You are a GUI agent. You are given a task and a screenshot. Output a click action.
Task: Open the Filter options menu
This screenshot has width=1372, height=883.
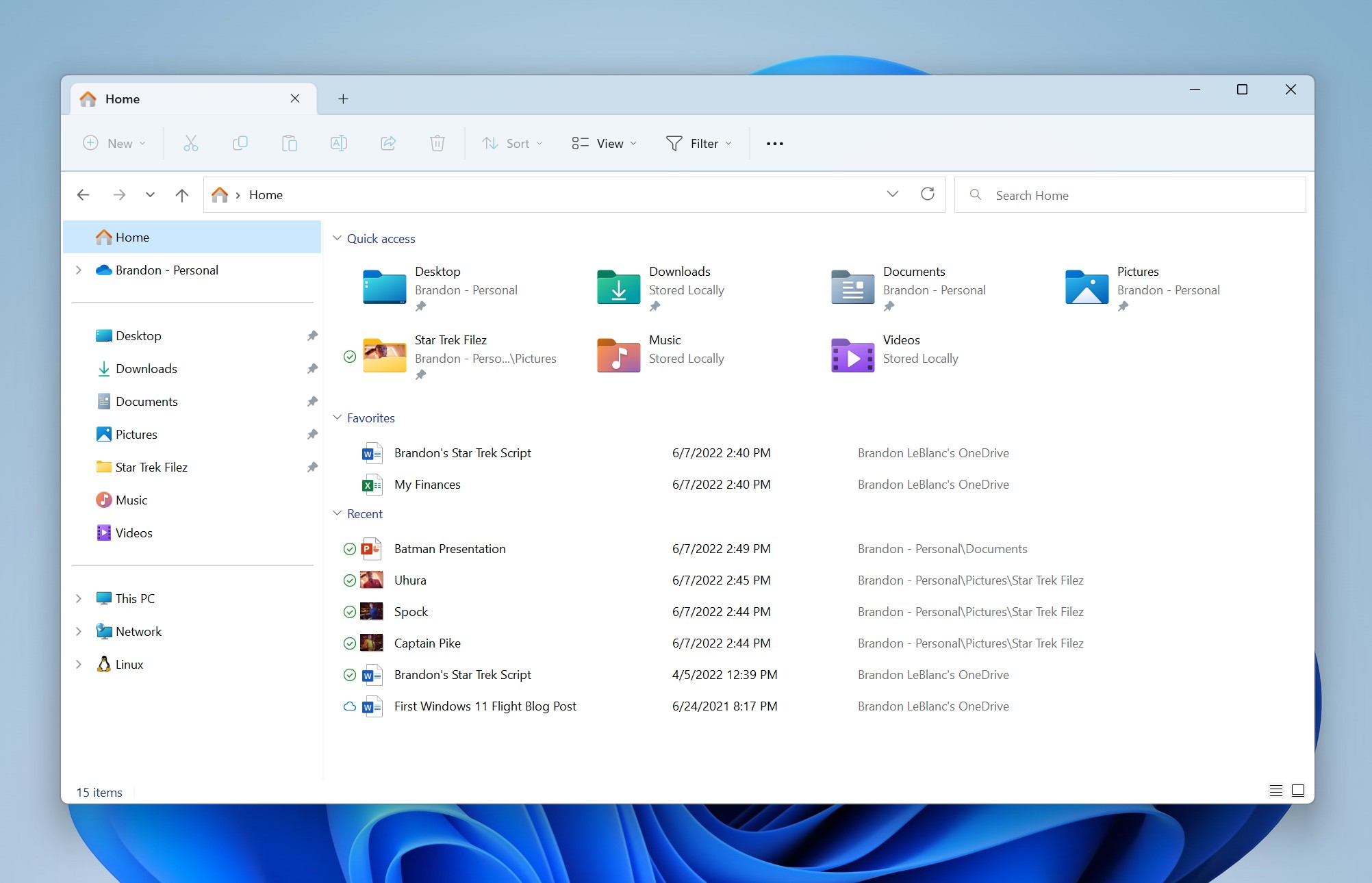[700, 143]
